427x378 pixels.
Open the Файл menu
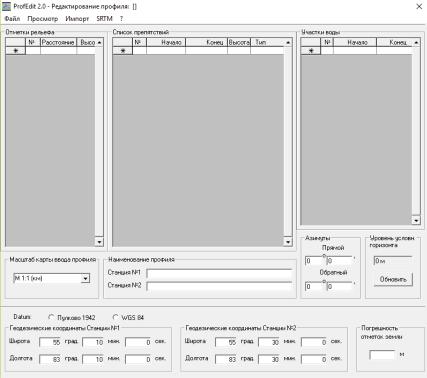[12, 19]
